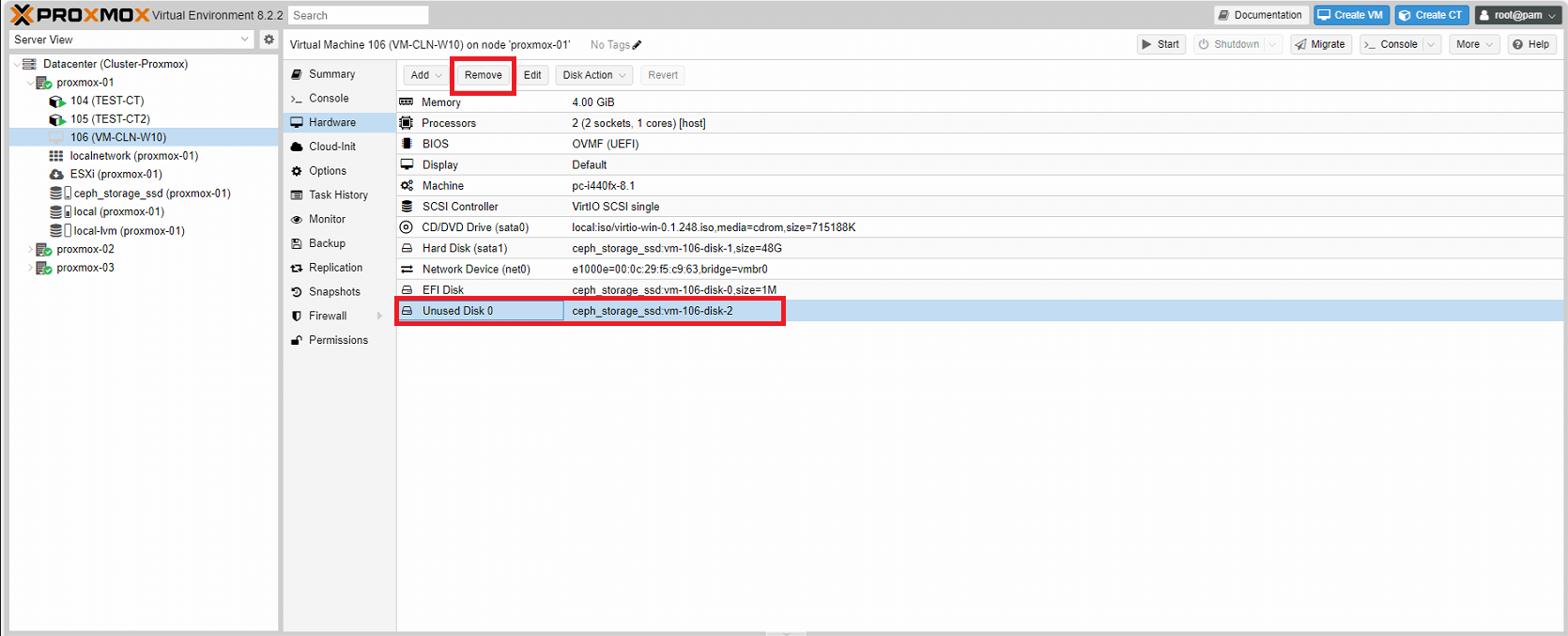Click the 105 (TEST-CT2) container icon
The image size is (1568, 636).
(x=56, y=119)
